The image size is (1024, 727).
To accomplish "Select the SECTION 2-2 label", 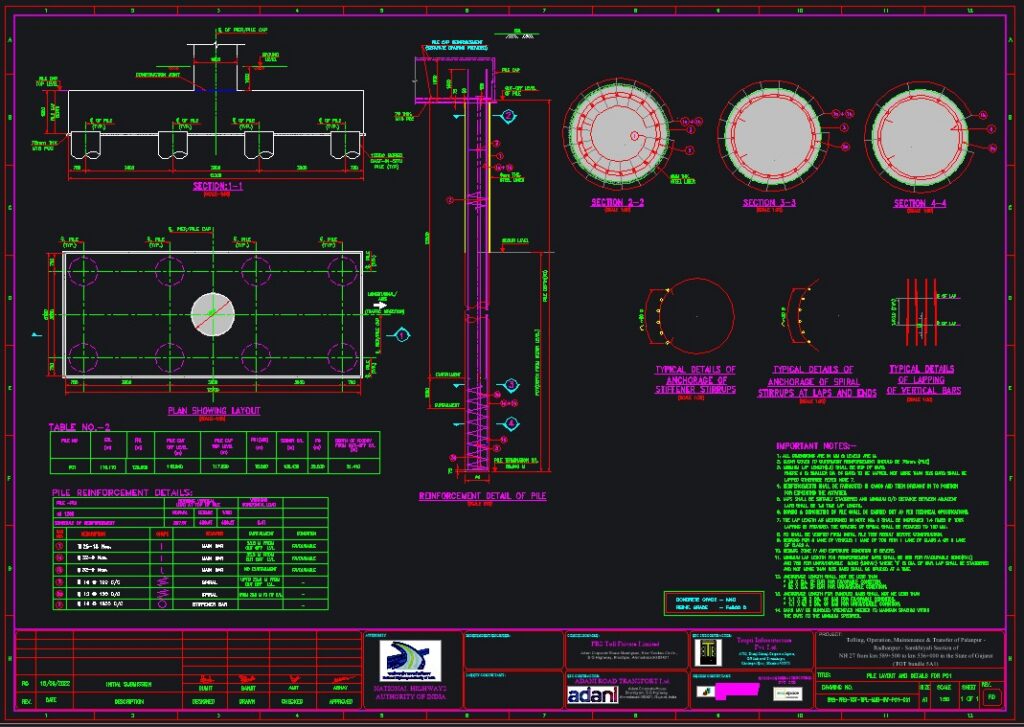I will click(617, 202).
